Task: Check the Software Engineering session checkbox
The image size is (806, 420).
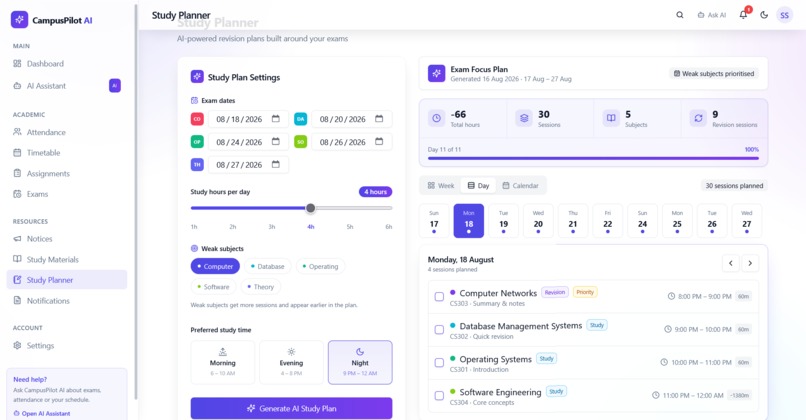Action: point(439,395)
